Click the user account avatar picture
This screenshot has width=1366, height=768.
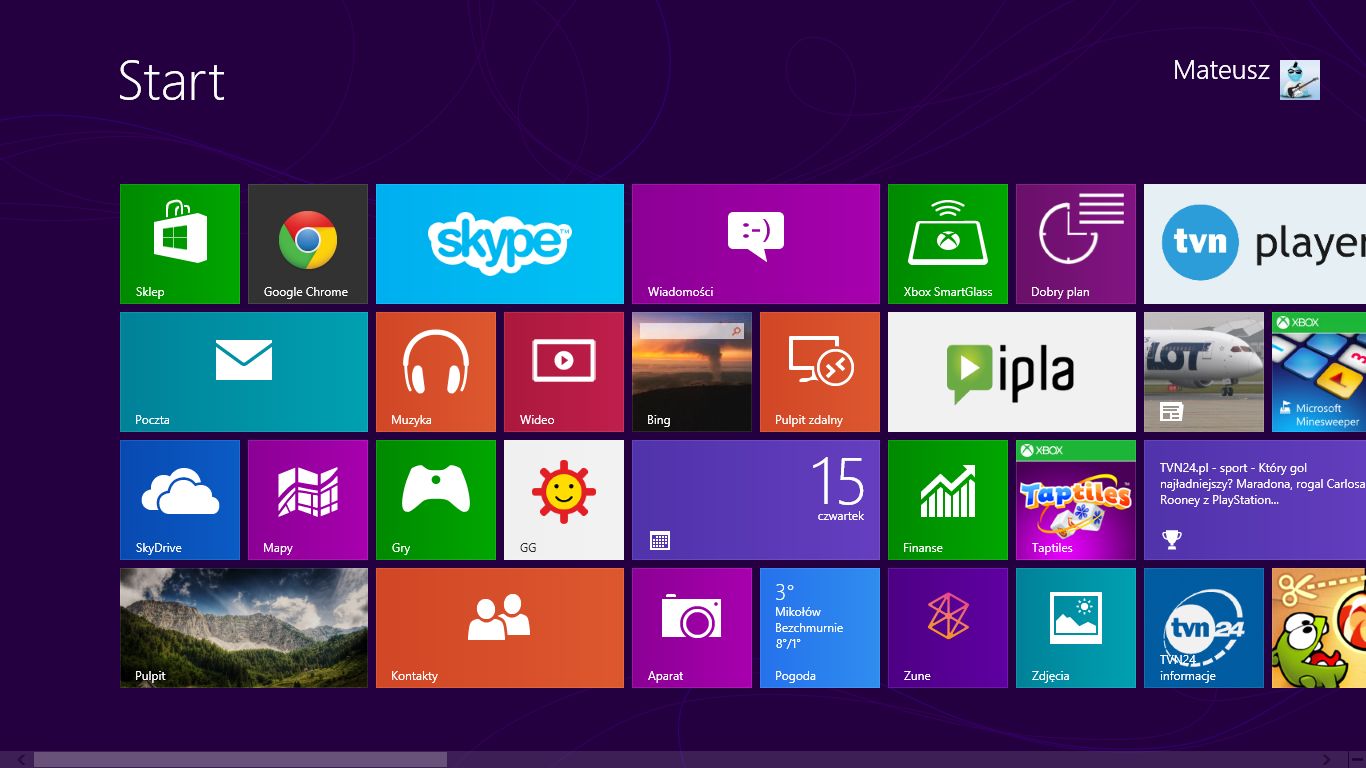click(1300, 80)
